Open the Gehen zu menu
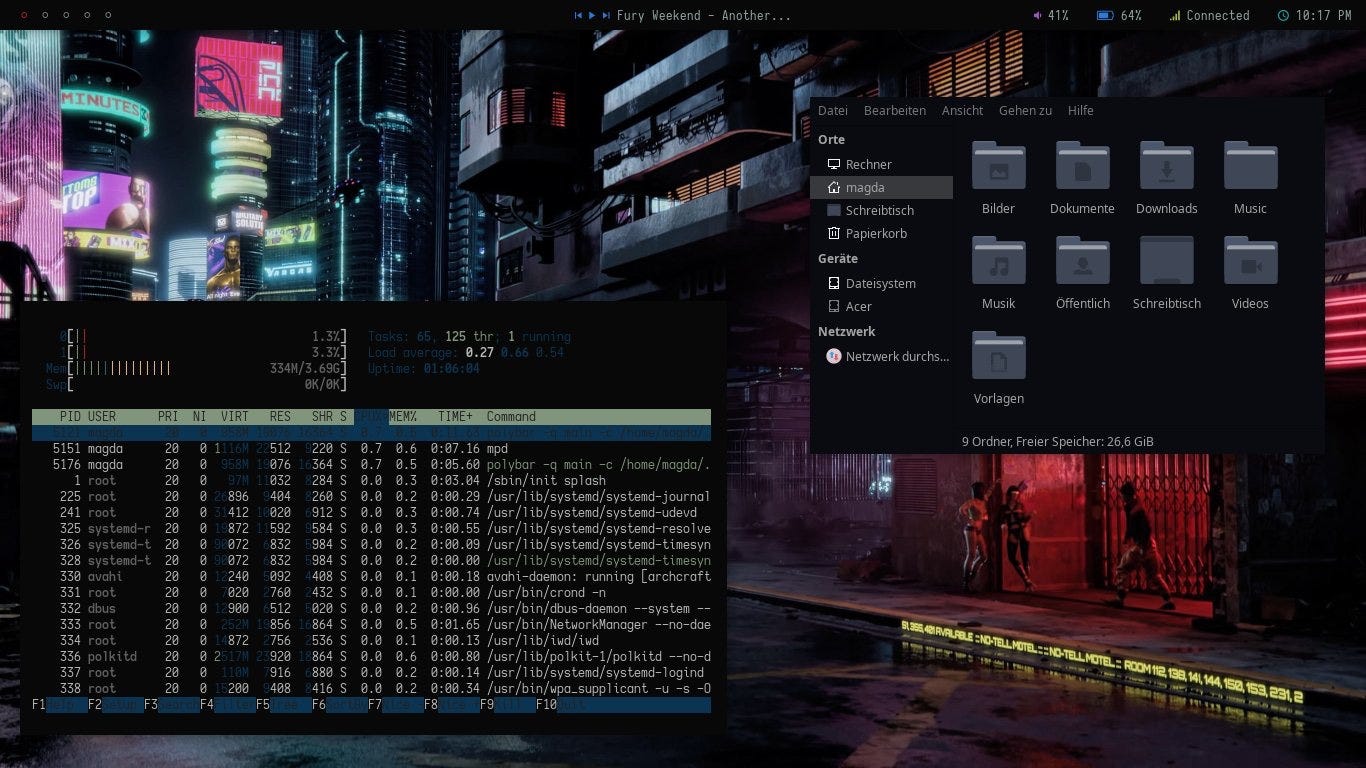 pos(1025,111)
